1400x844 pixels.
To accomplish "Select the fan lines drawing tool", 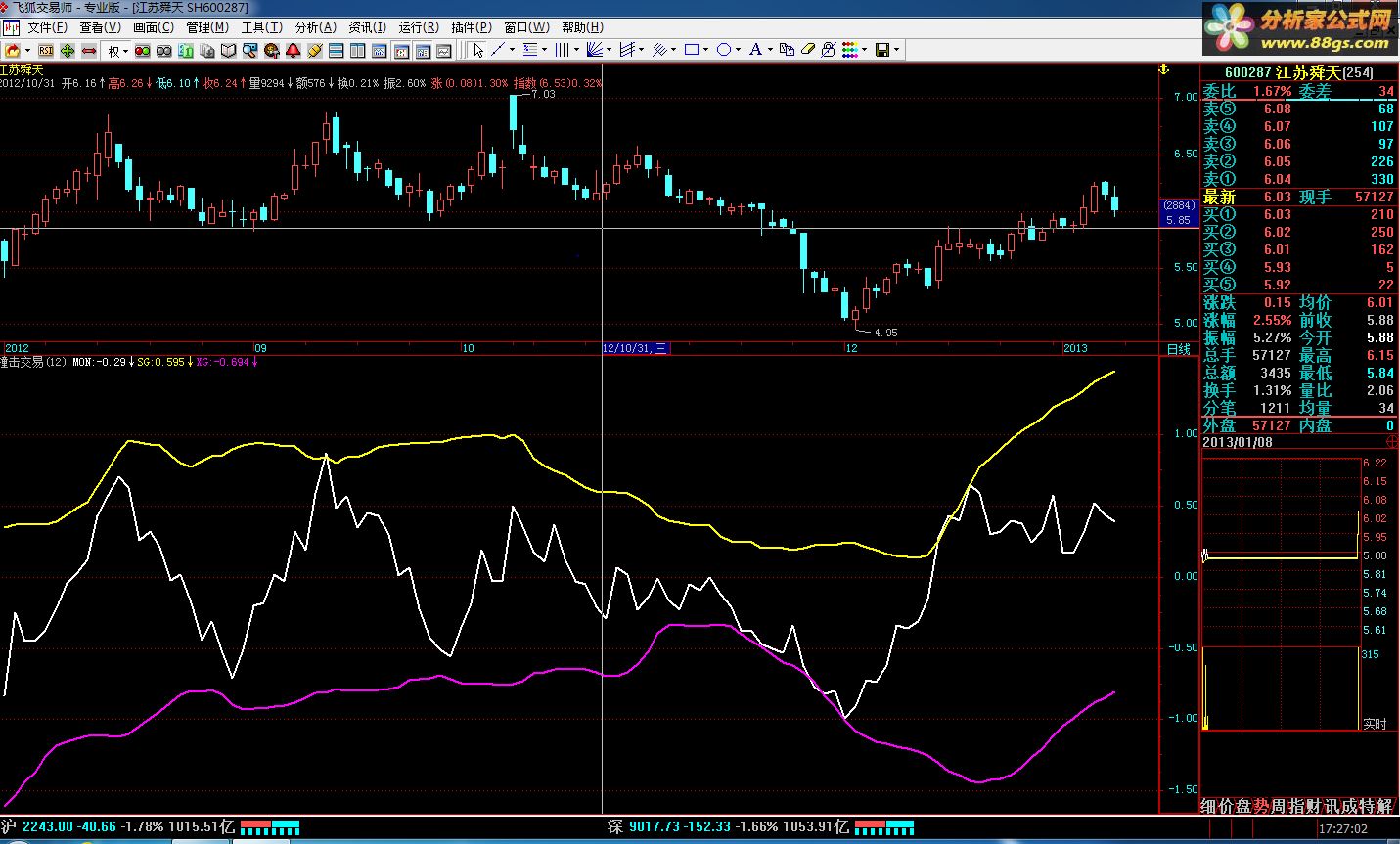I will tap(594, 50).
